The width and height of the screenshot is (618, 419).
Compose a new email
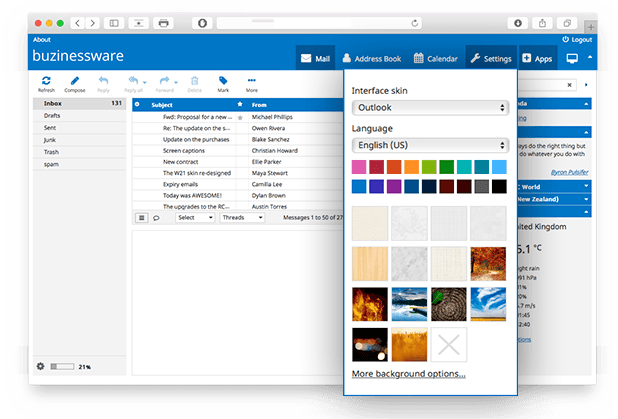76,81
